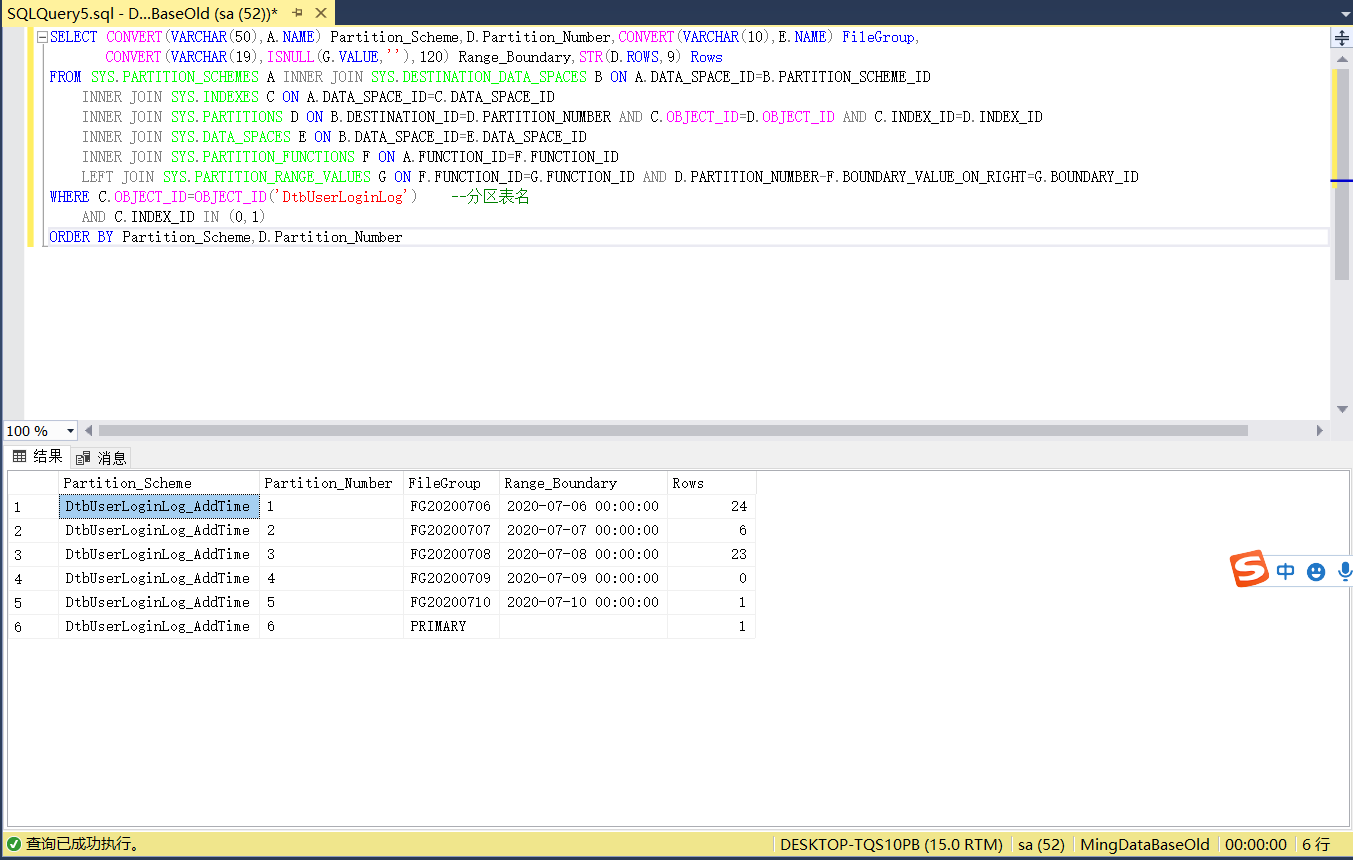The height and width of the screenshot is (860, 1353).
Task: Open the active documents dropdown arrow
Action: click(1343, 13)
